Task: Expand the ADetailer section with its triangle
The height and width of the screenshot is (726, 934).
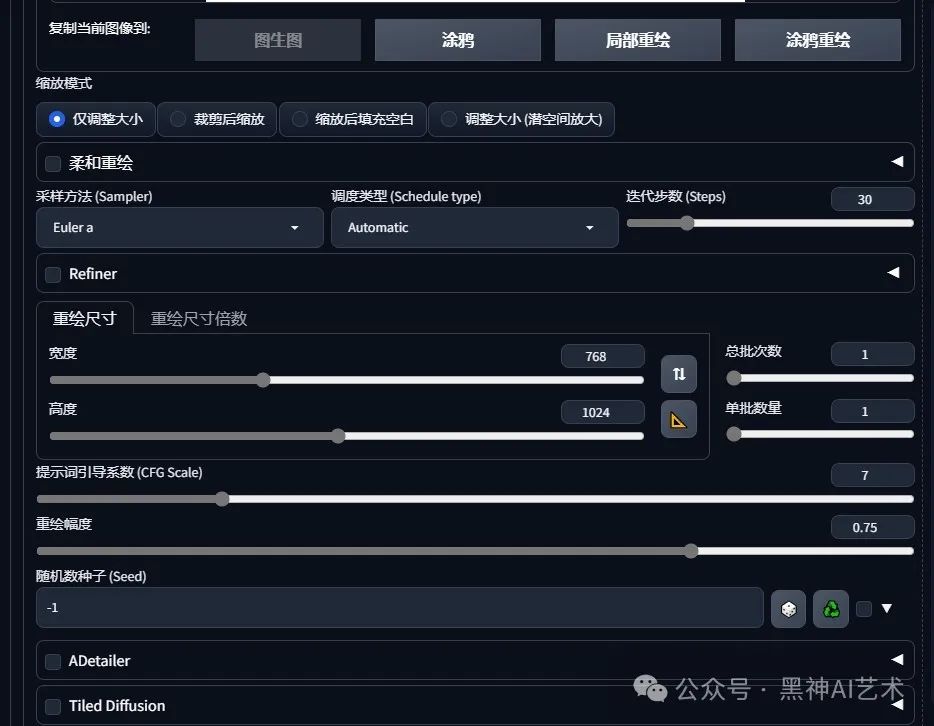Action: click(897, 659)
